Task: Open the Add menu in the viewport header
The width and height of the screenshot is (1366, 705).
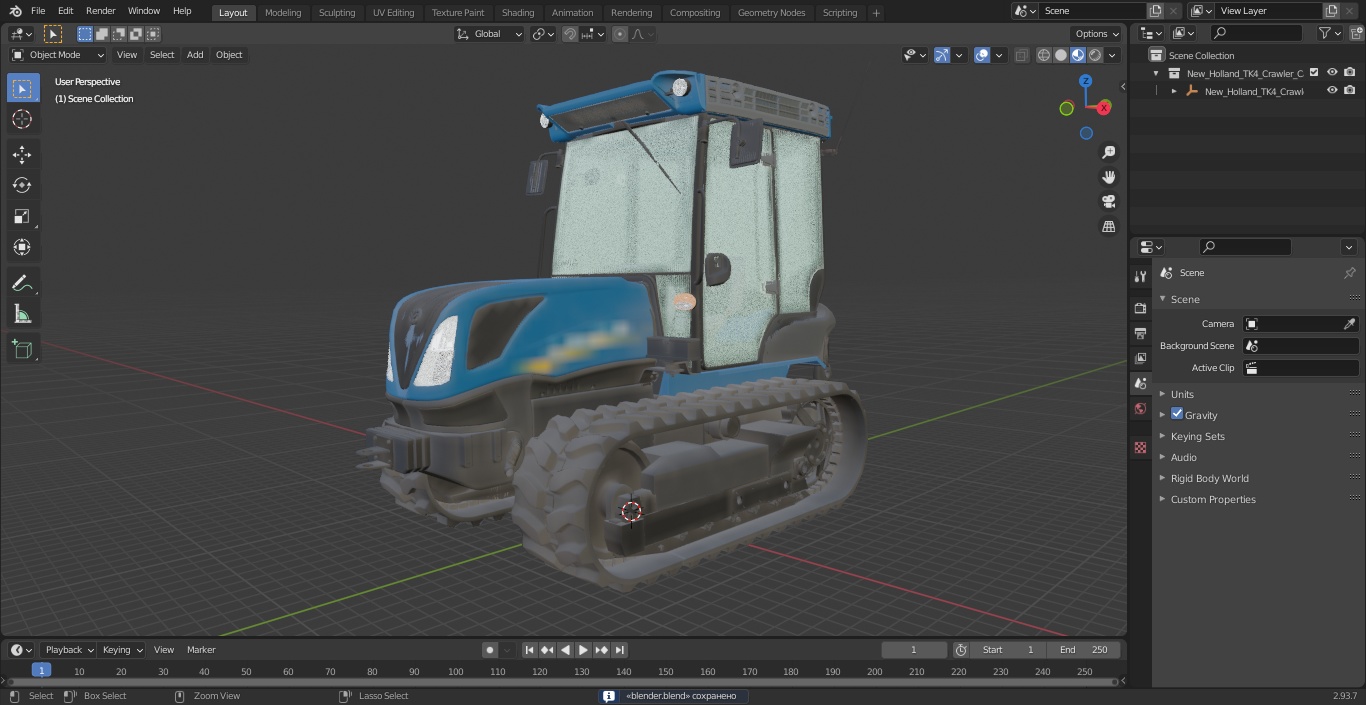Action: (x=195, y=55)
